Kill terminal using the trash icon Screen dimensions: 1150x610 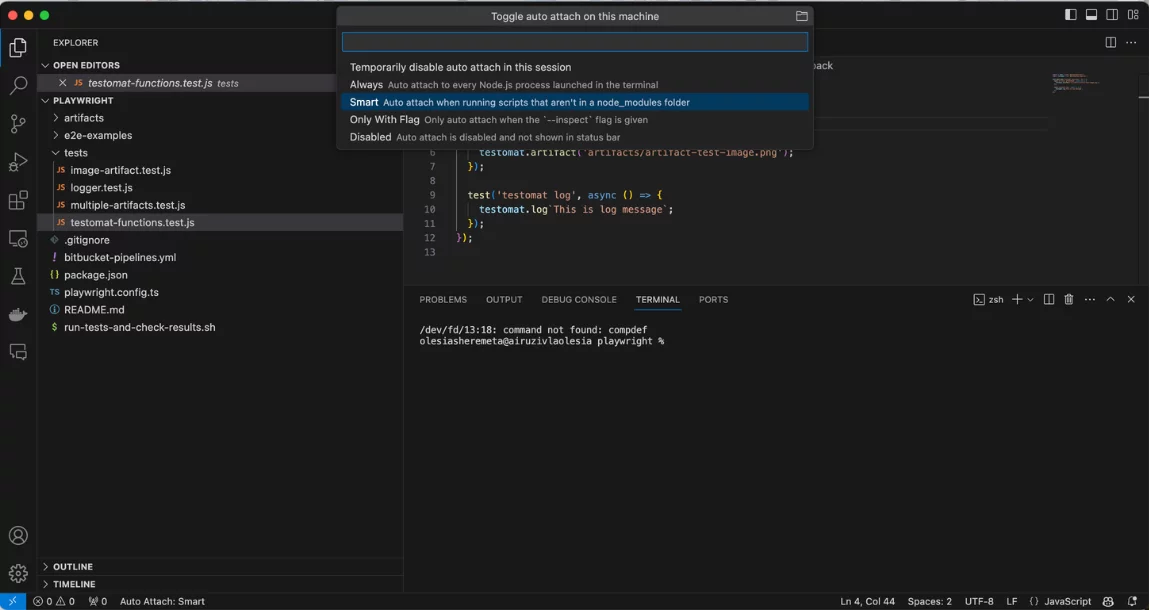[1069, 300]
